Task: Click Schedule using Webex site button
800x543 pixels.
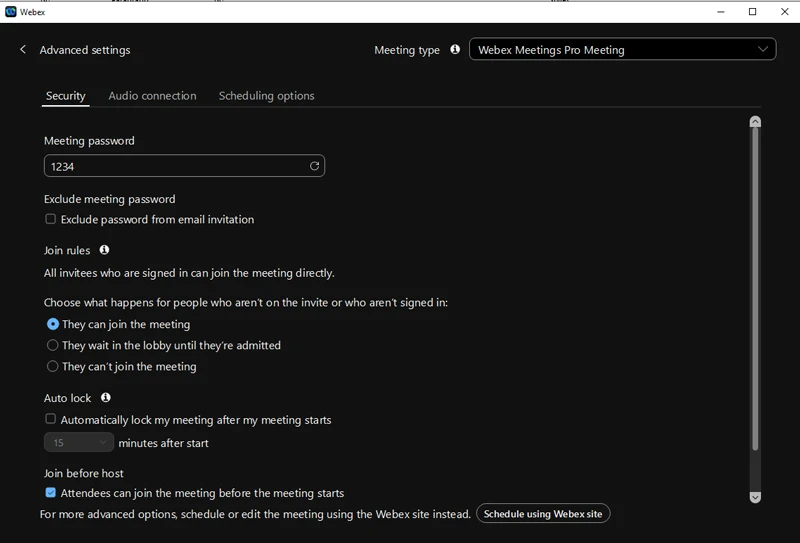Action: point(543,513)
